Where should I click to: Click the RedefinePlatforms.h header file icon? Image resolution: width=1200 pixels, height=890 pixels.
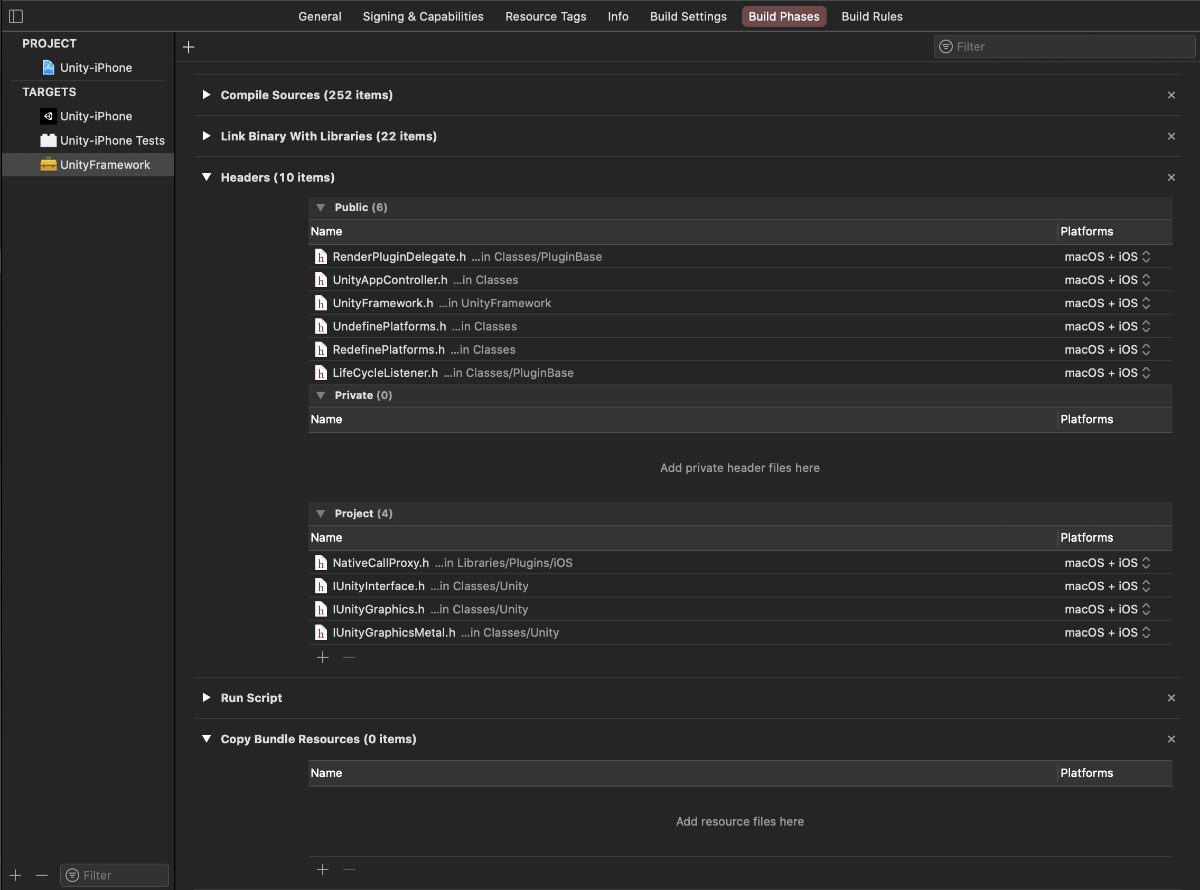tap(321, 350)
